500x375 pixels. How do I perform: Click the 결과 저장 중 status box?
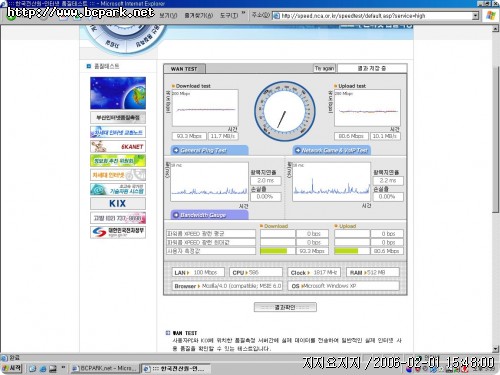coord(372,68)
